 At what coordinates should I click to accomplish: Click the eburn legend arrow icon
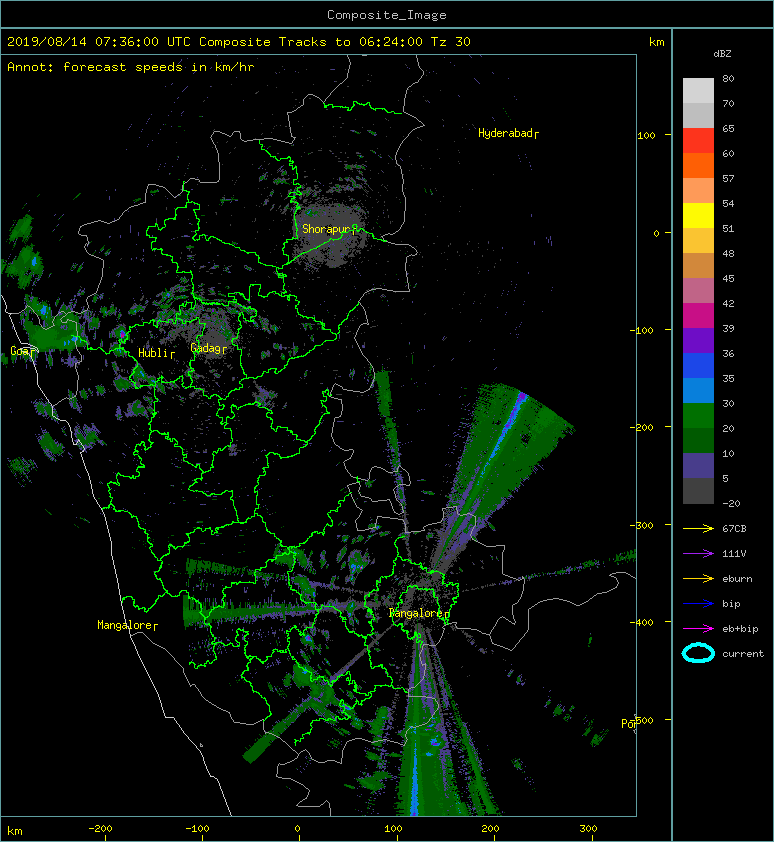point(698,578)
